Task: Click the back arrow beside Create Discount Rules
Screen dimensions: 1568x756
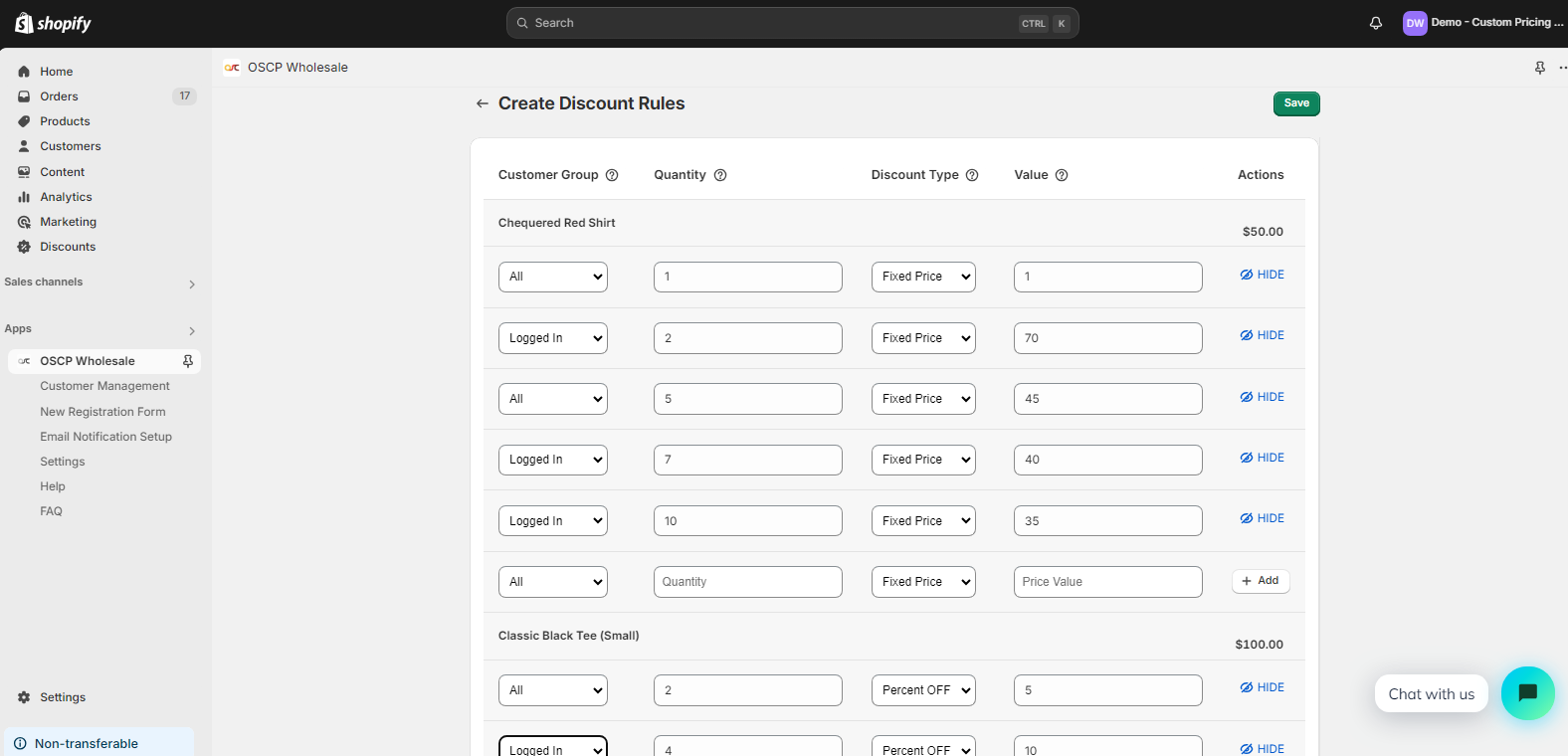Action: [x=482, y=103]
